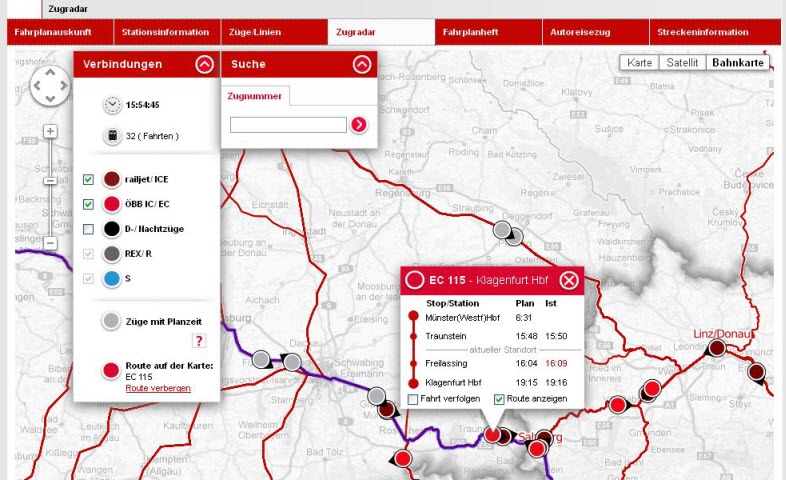Enable the D-/Nachtzüge checkbox
786x480 pixels.
click(88, 229)
